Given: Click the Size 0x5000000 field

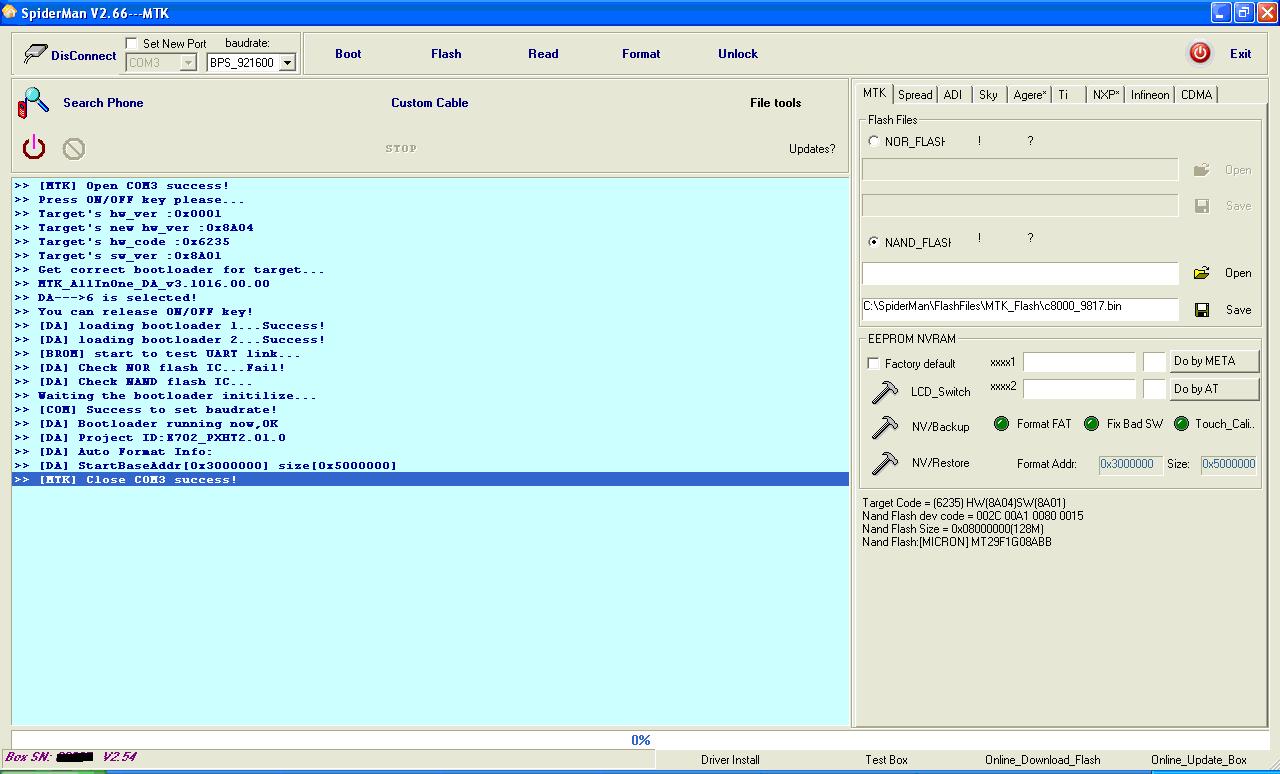Looking at the screenshot, I should coord(1228,464).
